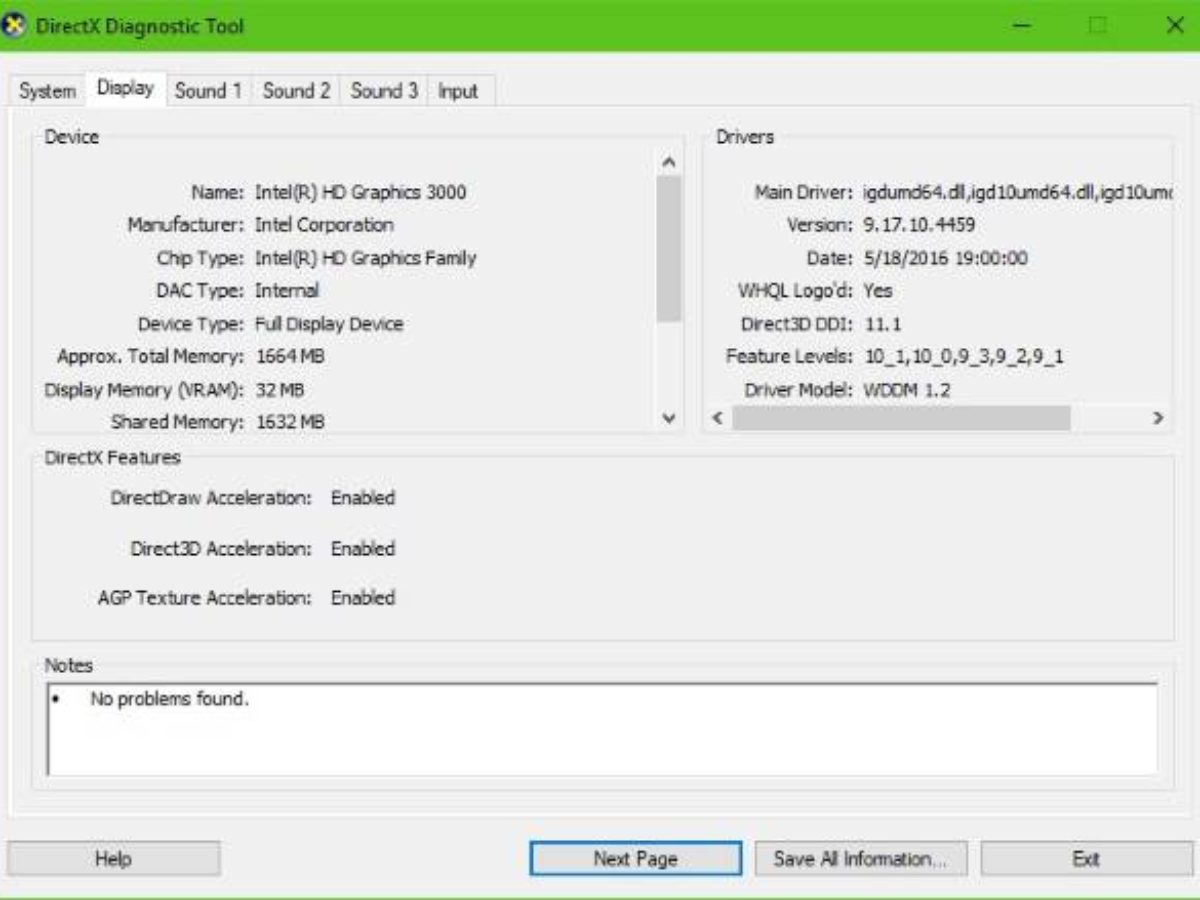Click Direct3D Acceleration 'Enabled' value
Screen dimensions: 1200x900
click(x=363, y=549)
